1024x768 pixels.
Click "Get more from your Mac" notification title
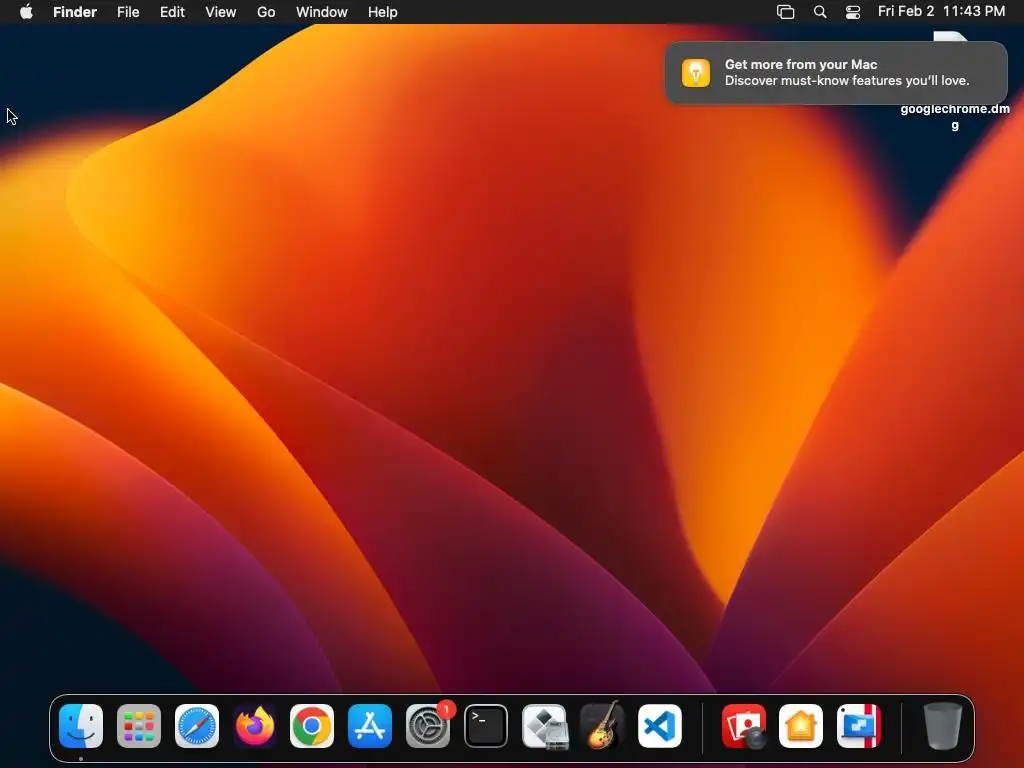(x=801, y=64)
